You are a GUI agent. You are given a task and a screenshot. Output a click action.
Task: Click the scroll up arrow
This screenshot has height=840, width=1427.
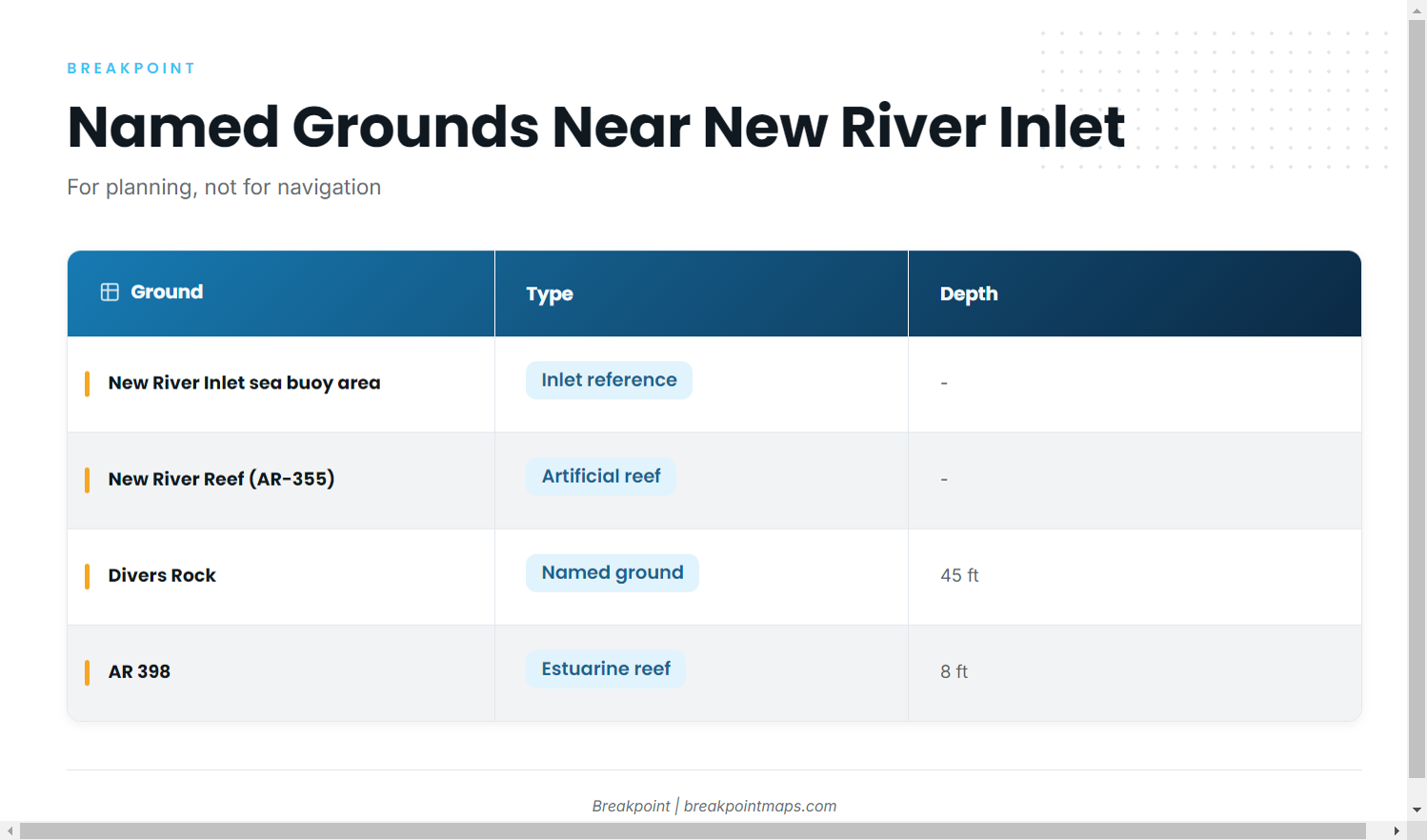(1417, 10)
